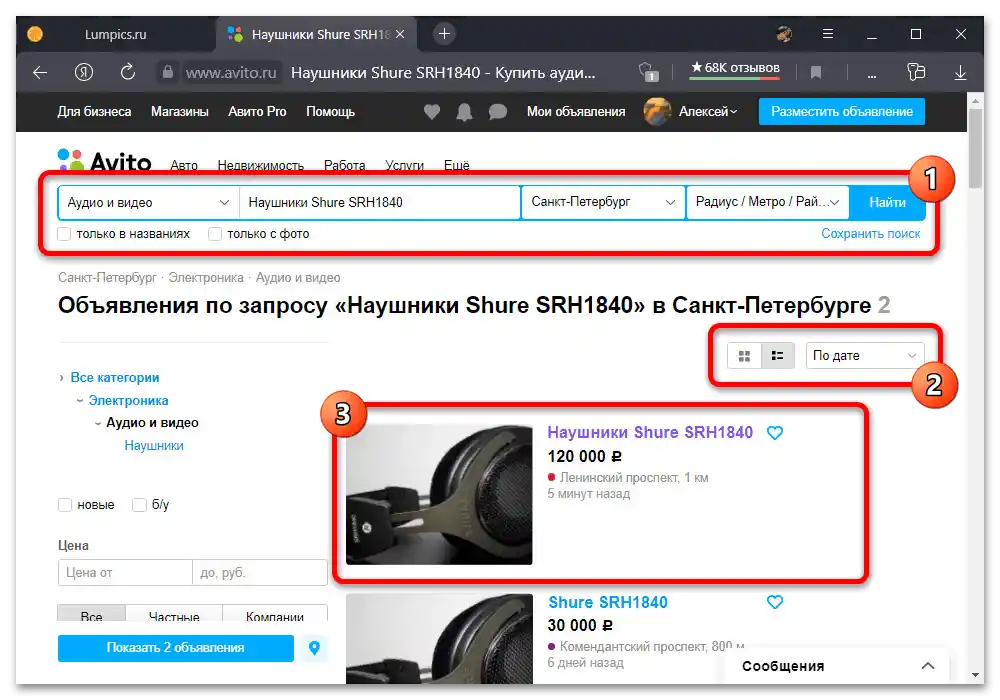Image resolution: width=1000 pixels, height=700 pixels.
Task: Open the collections icon in address bar
Action: click(916, 72)
